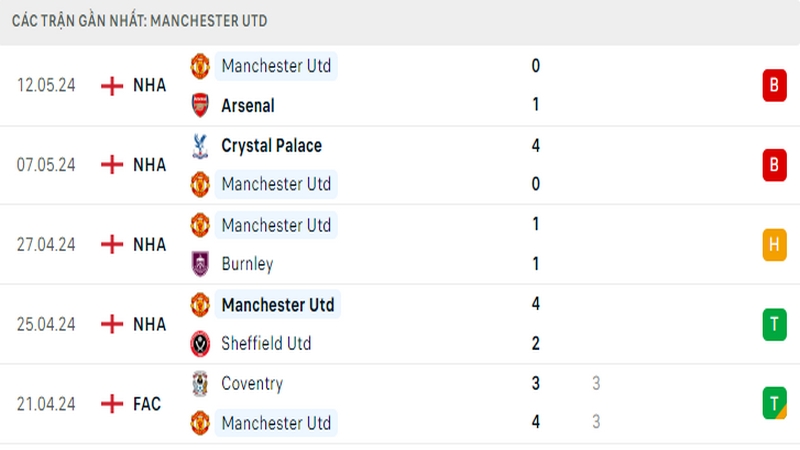Click the Coventry club crest icon
Viewport: 800px width, 450px height.
point(200,383)
